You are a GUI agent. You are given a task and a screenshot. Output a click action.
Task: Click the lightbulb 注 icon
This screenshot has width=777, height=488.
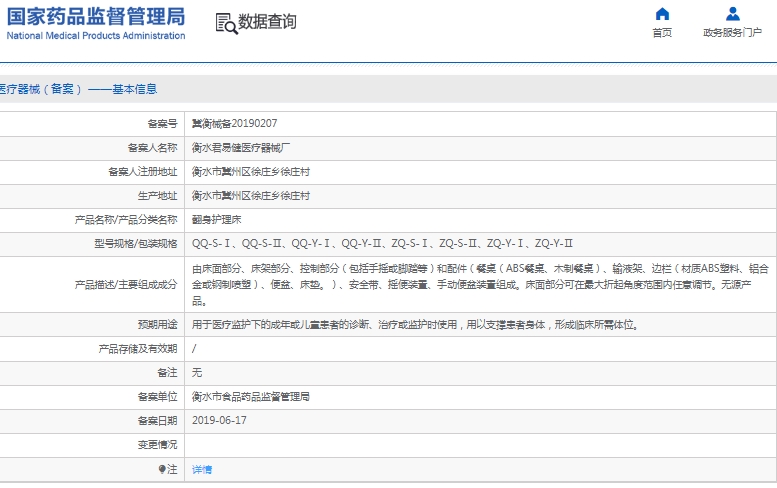(x=162, y=469)
